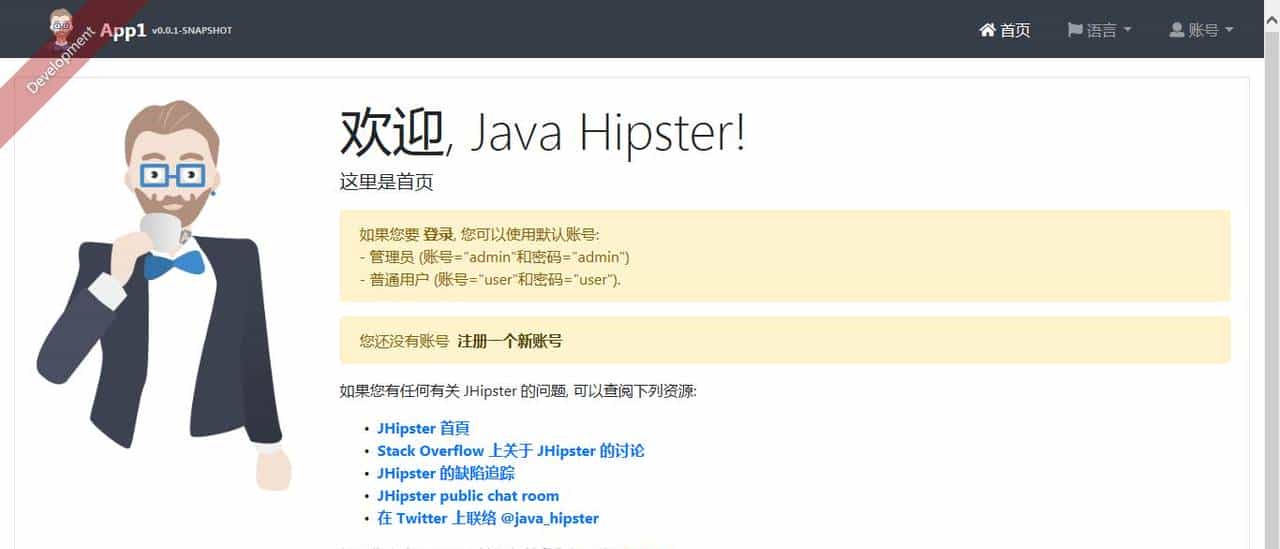Click the user icon for 账号

click(x=1177, y=30)
